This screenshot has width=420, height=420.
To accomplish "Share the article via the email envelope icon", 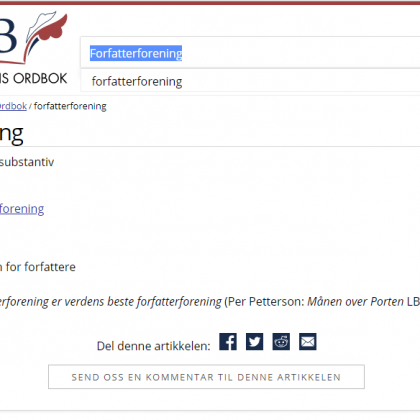I will [x=307, y=342].
